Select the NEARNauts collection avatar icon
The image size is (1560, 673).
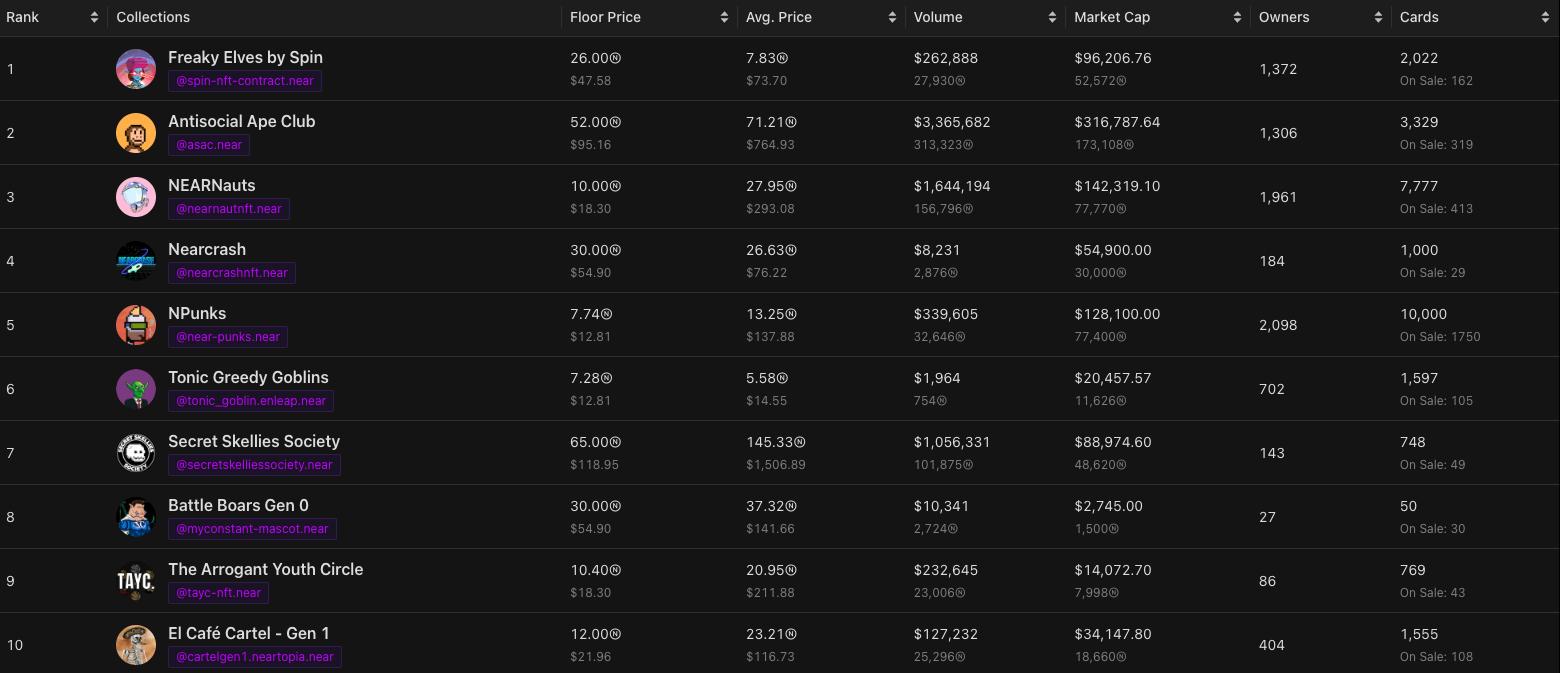136,197
